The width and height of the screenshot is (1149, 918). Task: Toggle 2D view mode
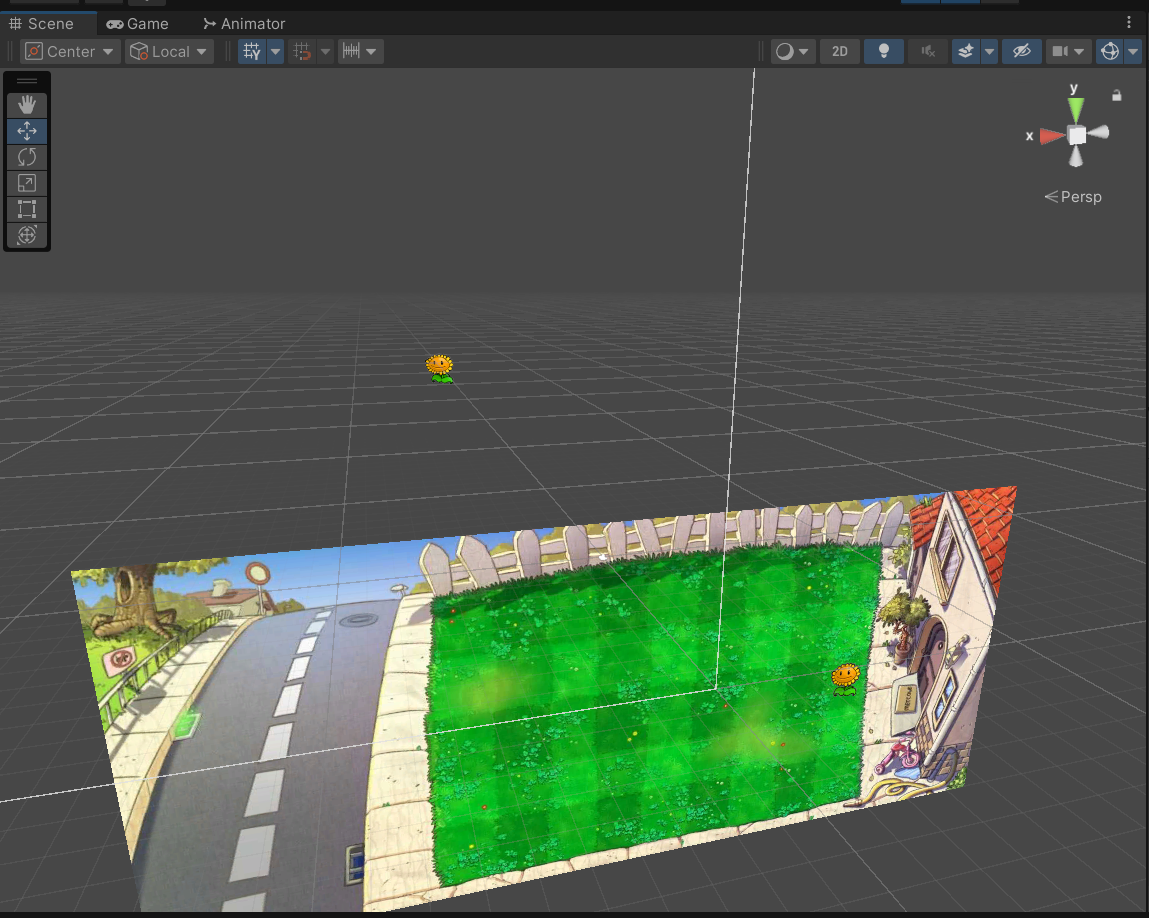click(x=840, y=51)
